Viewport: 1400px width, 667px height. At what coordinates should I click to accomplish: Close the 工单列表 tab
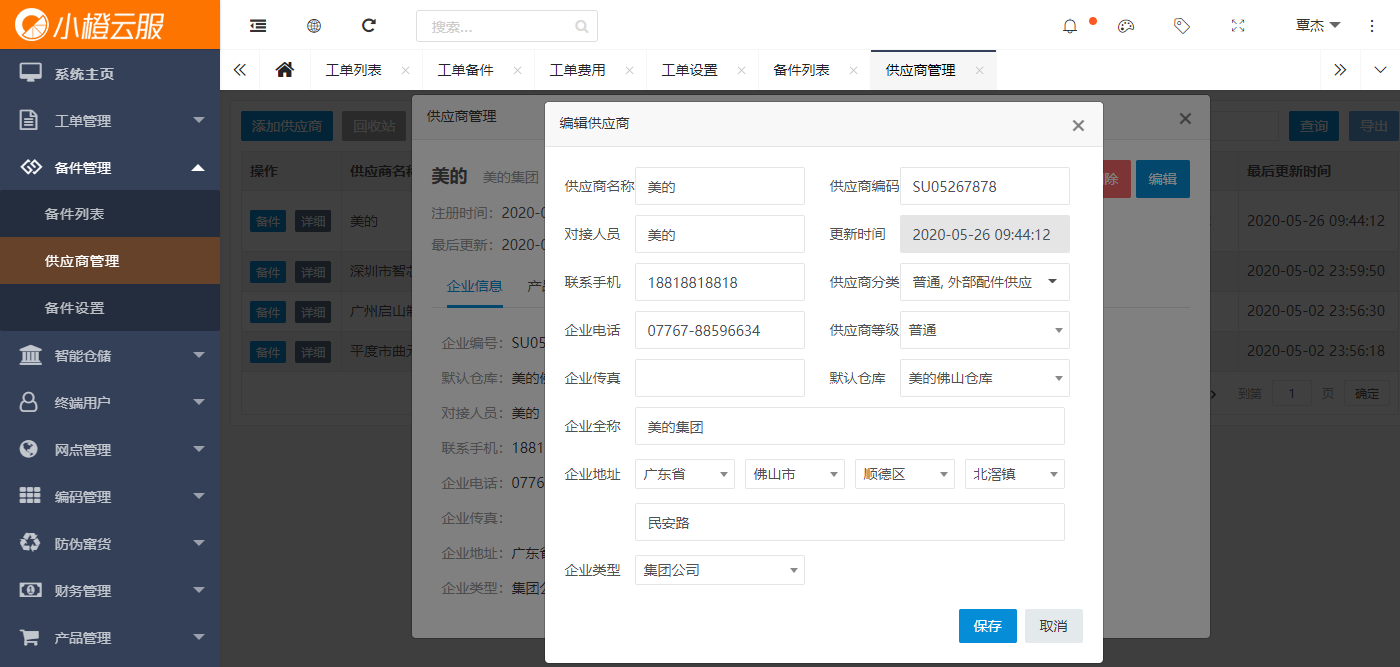click(405, 70)
